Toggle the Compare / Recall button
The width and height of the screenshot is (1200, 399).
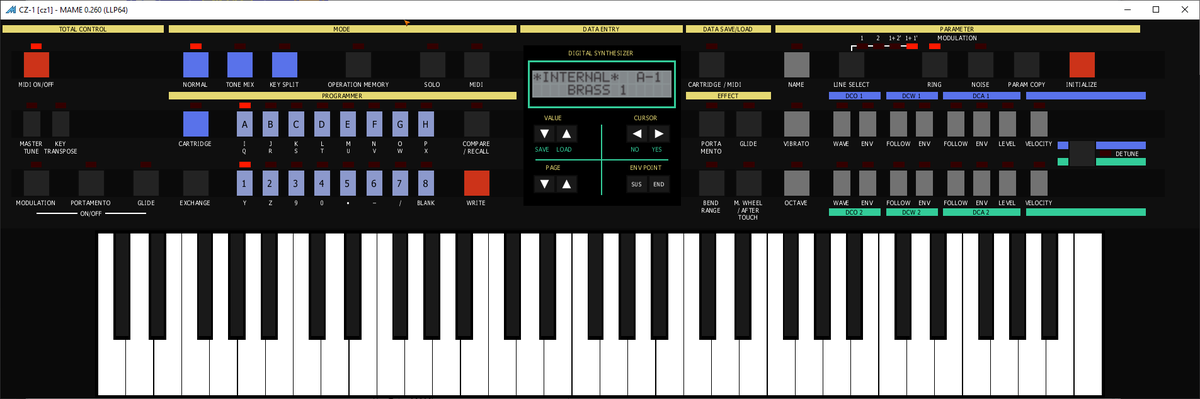[477, 124]
